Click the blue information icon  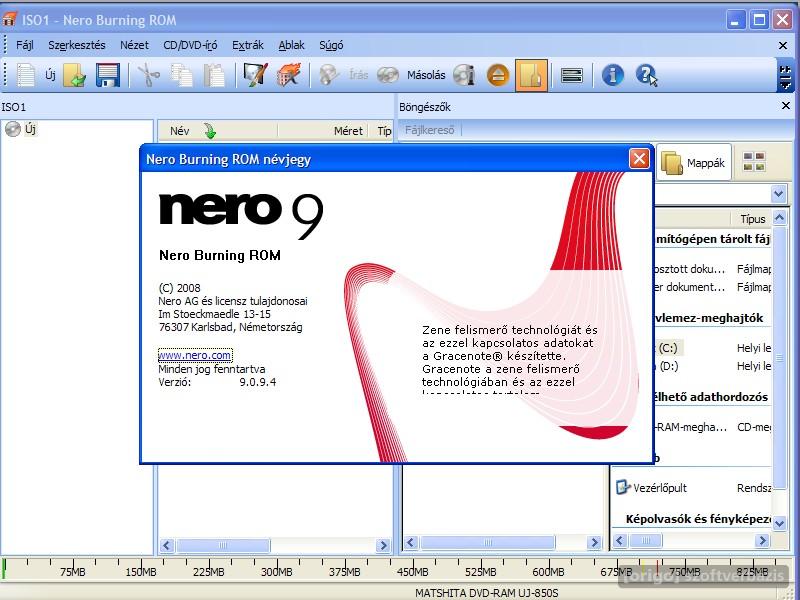612,75
